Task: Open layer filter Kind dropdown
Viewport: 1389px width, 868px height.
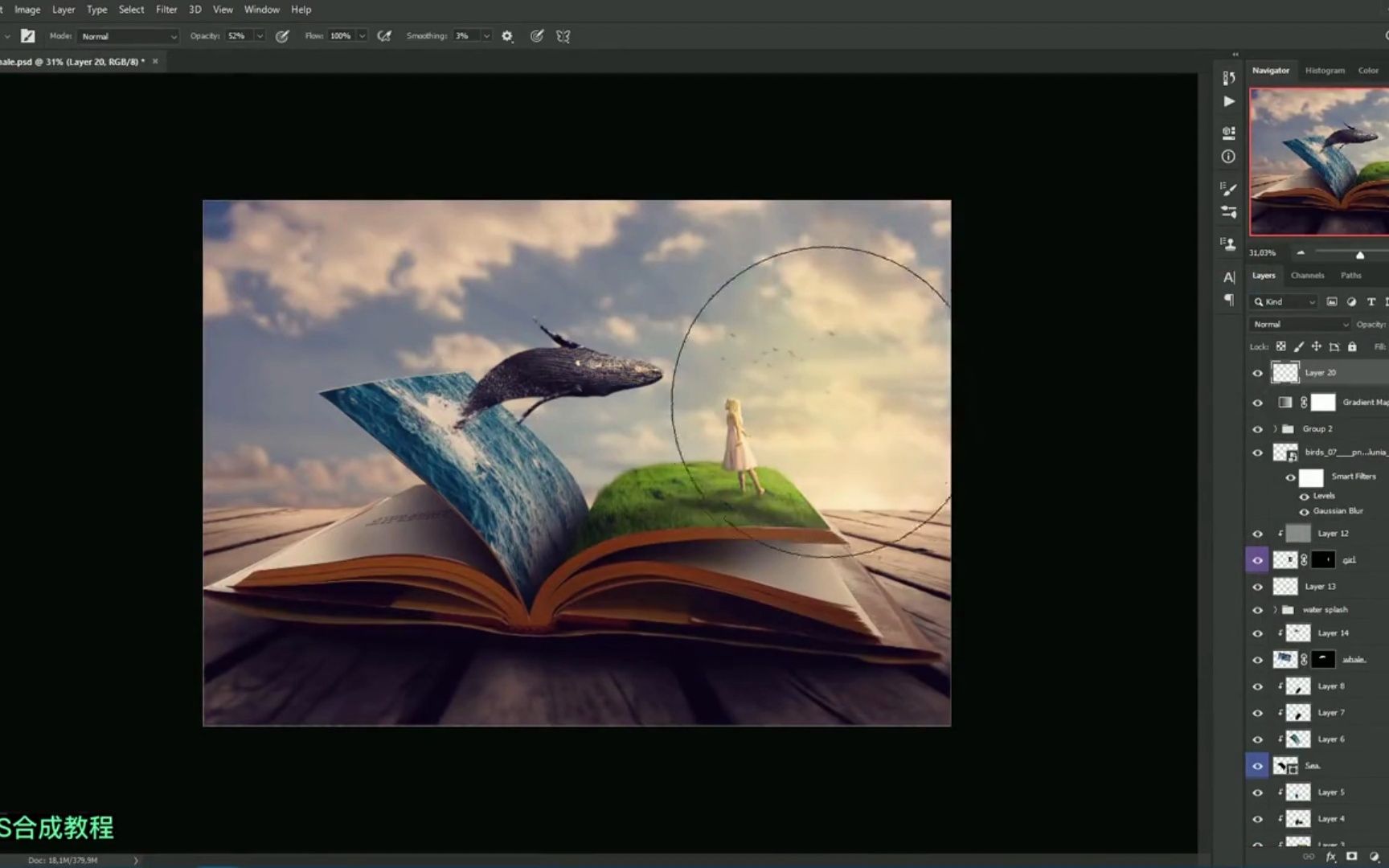Action: [x=1285, y=301]
